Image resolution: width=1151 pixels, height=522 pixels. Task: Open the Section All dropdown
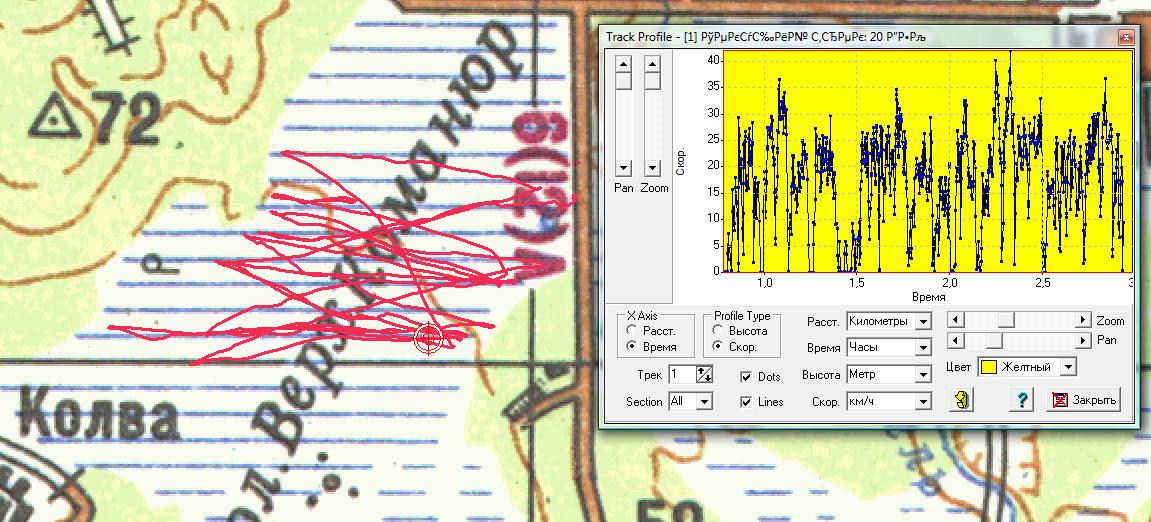pyautogui.click(x=704, y=401)
